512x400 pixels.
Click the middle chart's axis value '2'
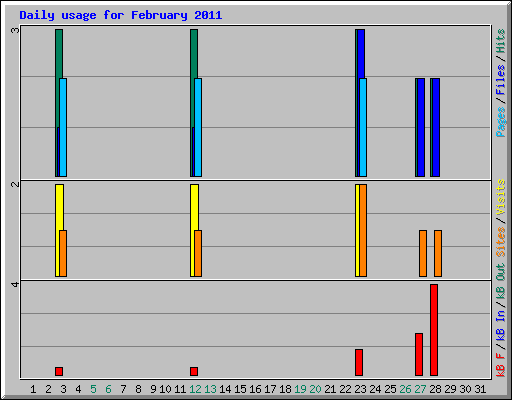coord(15,185)
